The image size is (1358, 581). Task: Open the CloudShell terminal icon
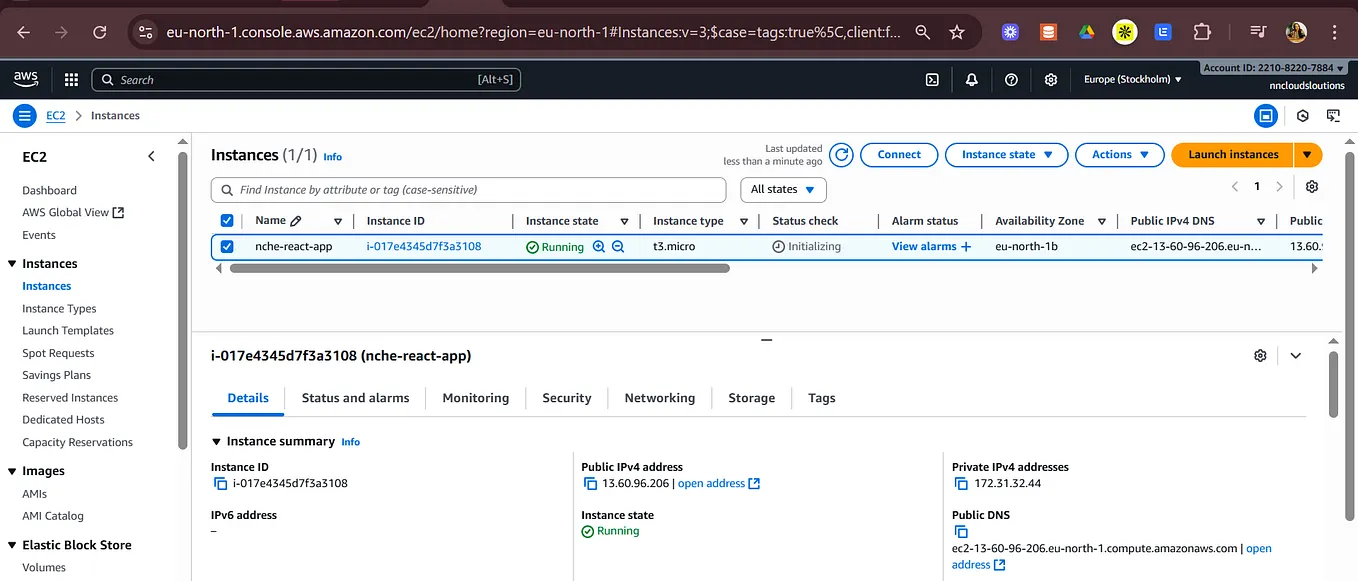pos(932,79)
